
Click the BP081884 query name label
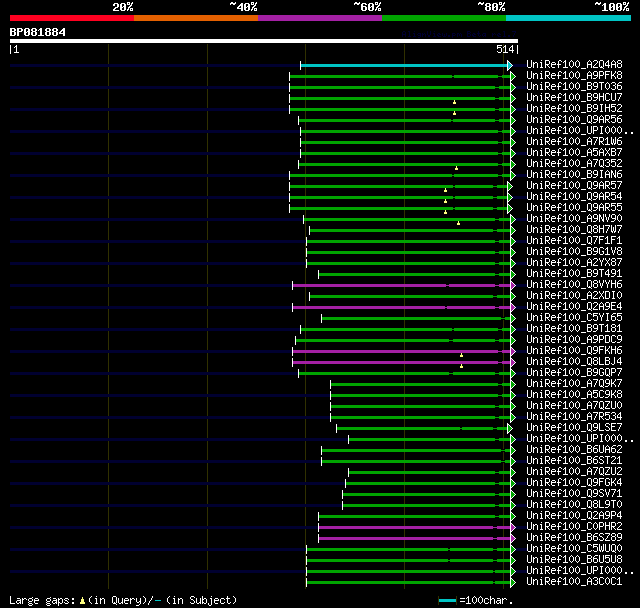[38, 32]
